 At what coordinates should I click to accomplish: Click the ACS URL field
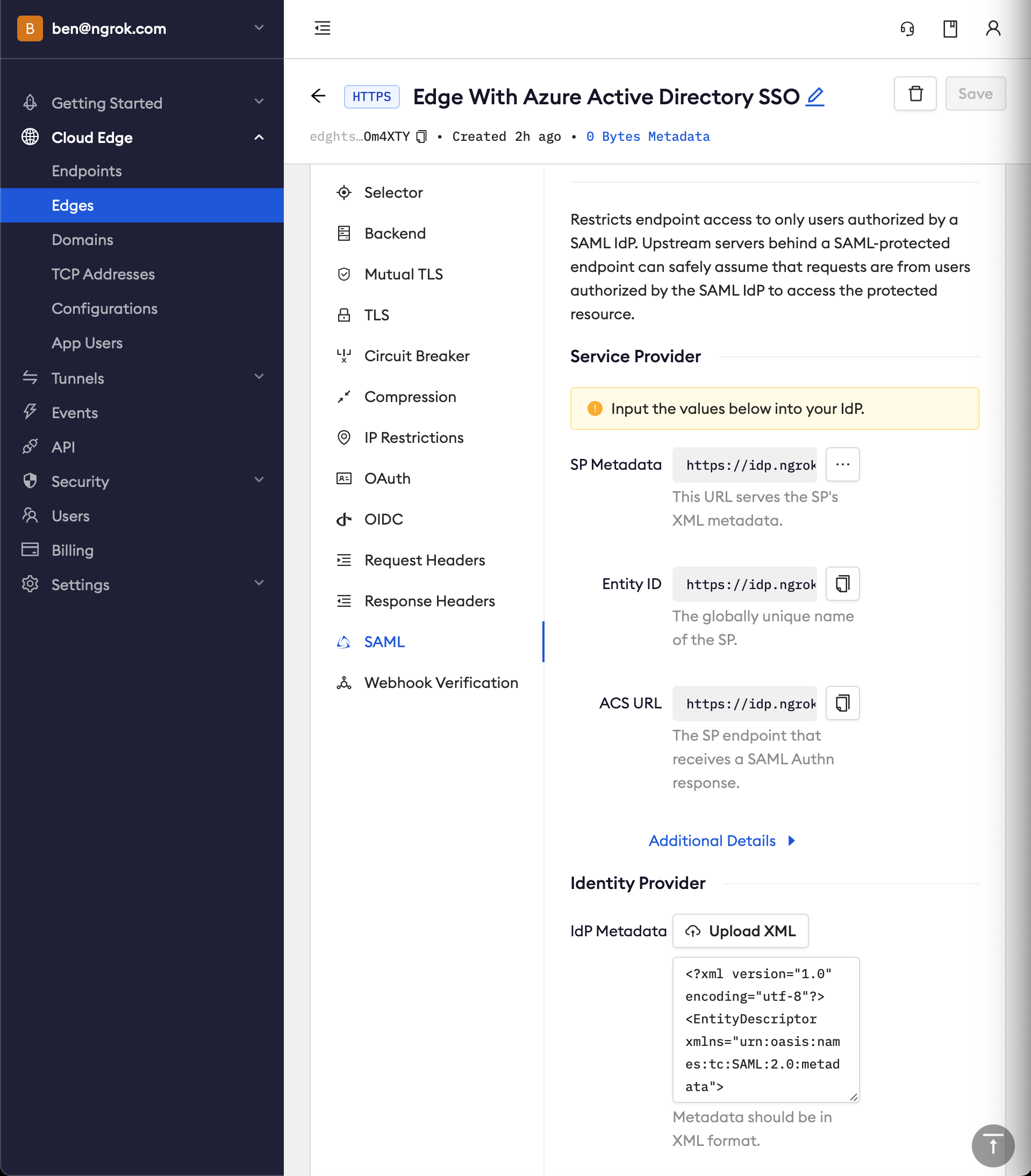click(744, 702)
